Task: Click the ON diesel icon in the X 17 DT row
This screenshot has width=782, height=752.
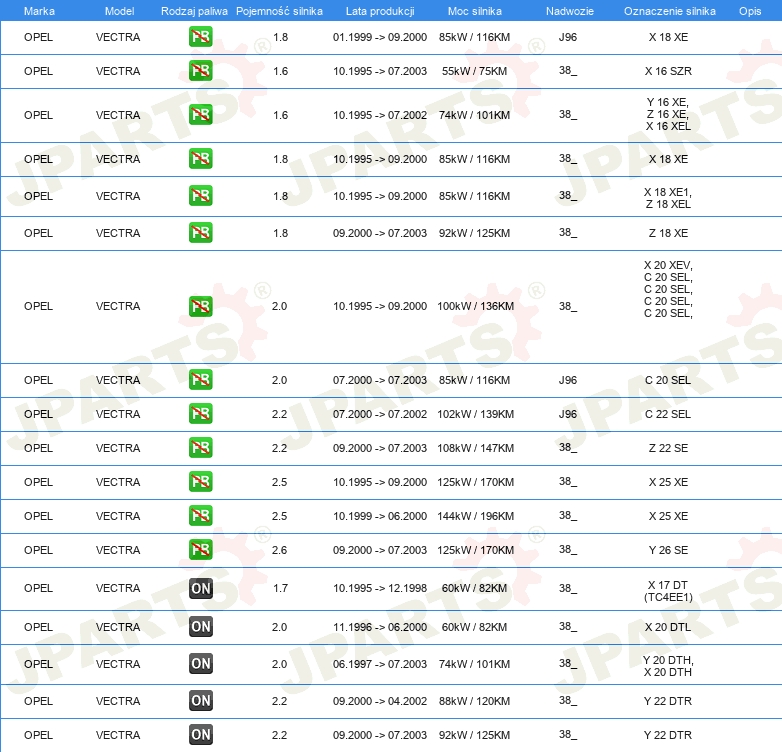Action: point(200,589)
